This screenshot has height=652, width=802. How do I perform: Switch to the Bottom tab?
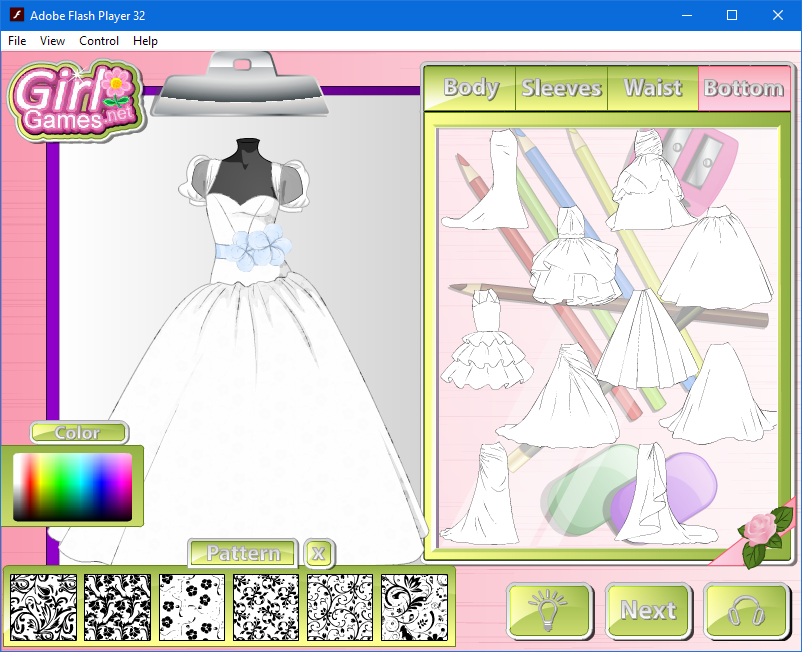[744, 88]
